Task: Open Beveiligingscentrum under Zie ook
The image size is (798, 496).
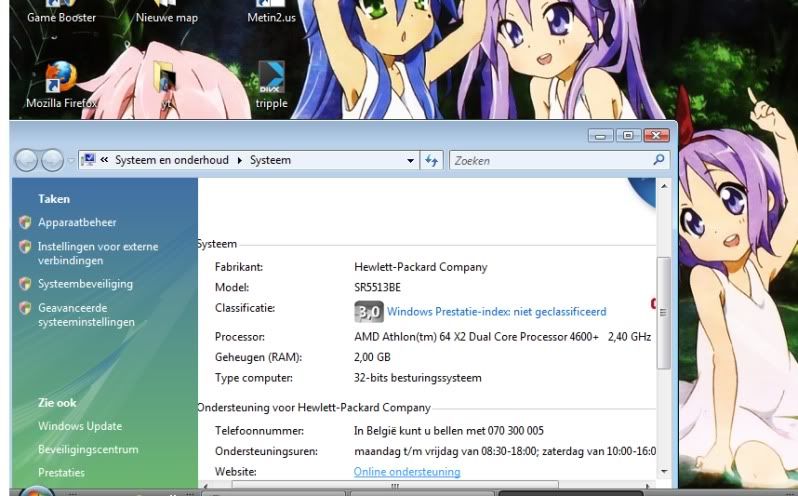Action: tap(88, 449)
